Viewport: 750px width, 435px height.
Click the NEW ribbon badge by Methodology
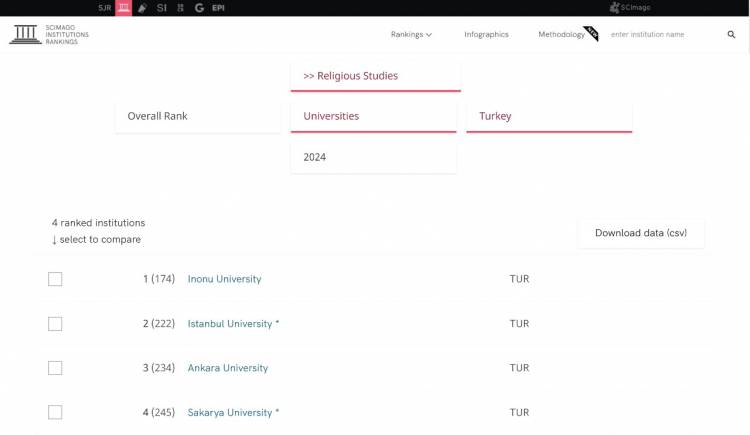592,33
